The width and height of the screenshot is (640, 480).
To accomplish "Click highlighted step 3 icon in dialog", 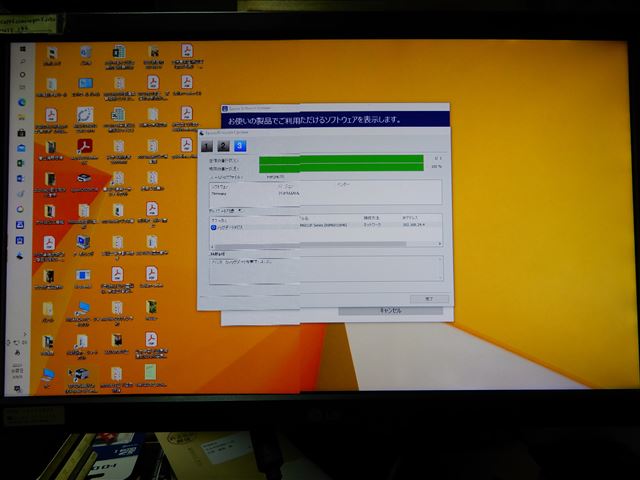I will coord(240,146).
